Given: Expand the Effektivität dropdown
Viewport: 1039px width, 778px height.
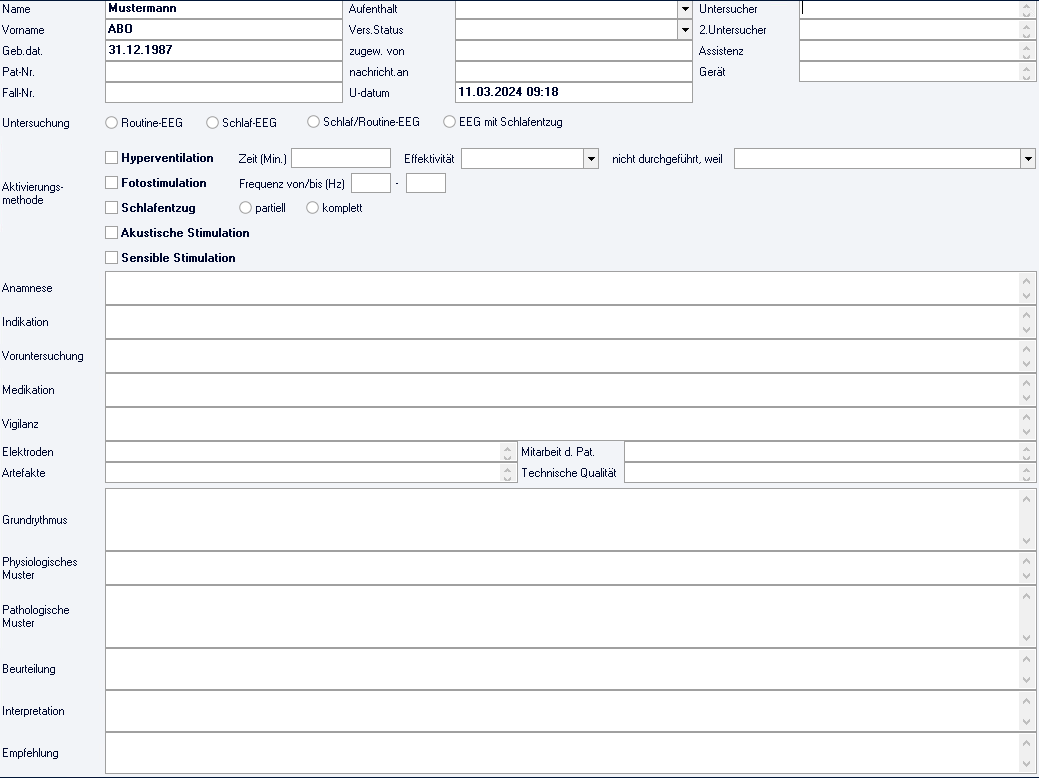Looking at the screenshot, I should pos(591,159).
